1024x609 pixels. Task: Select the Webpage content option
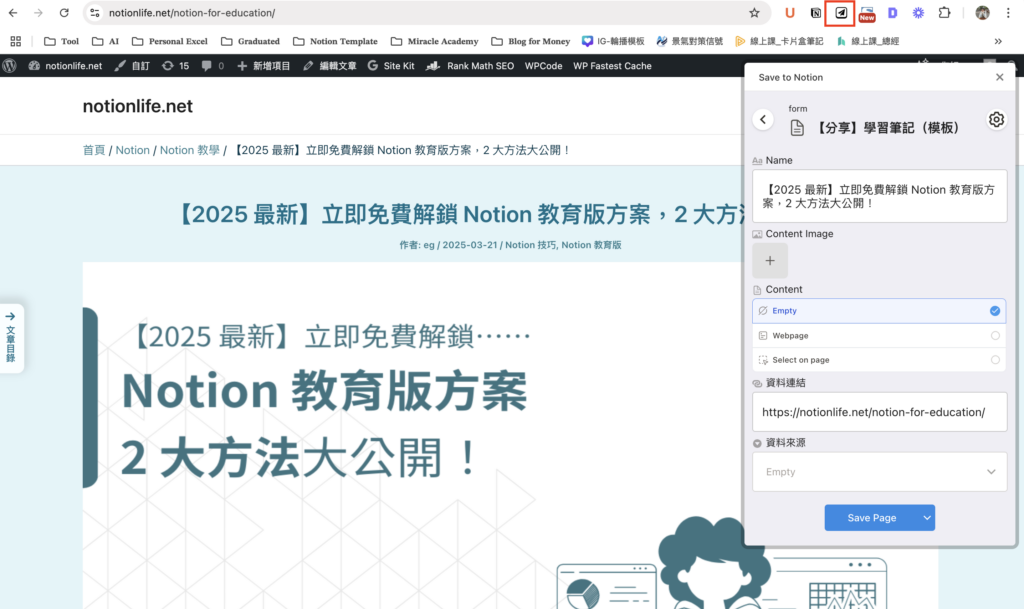coord(879,335)
